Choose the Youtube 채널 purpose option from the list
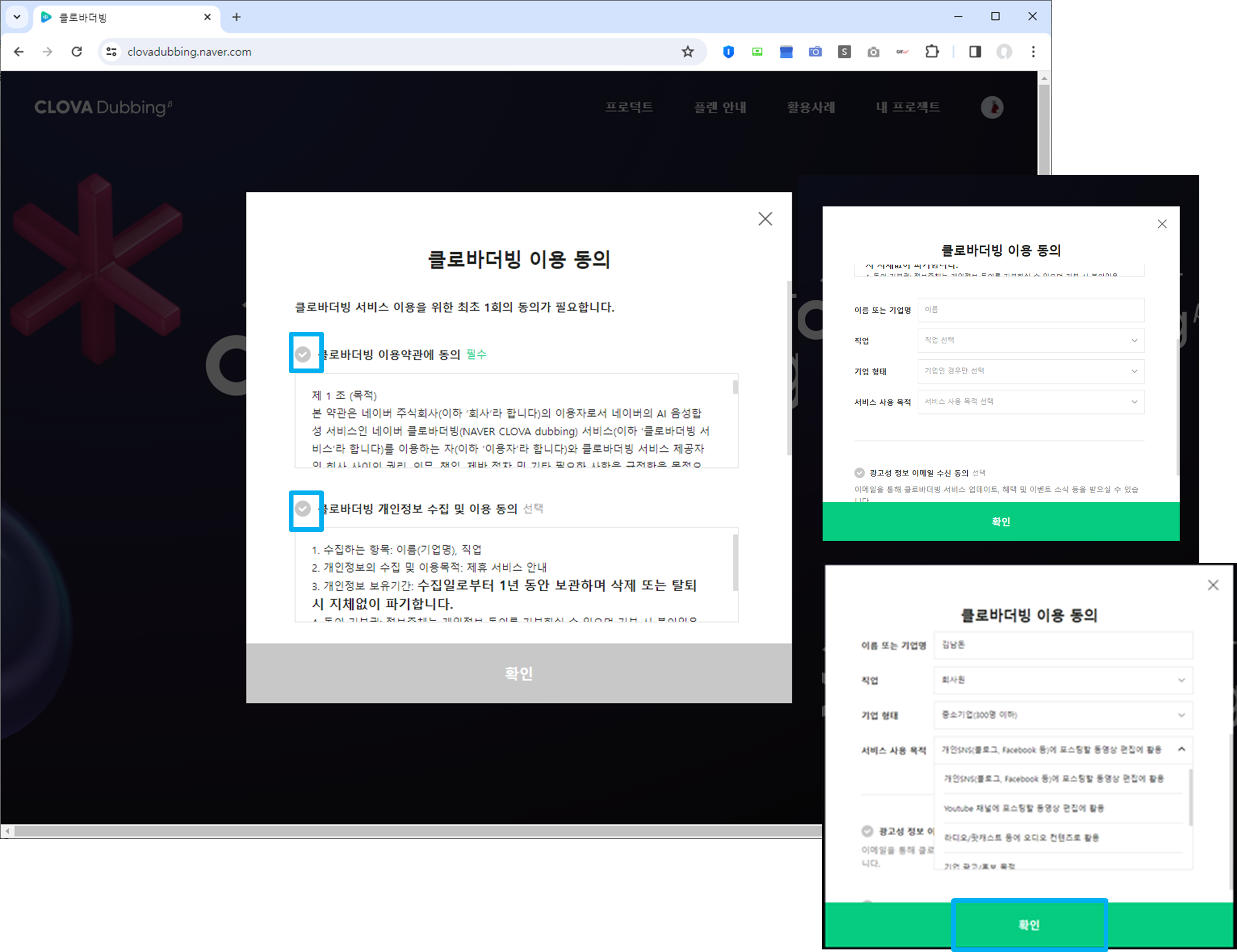Viewport: 1237px width, 952px height. click(x=1023, y=808)
